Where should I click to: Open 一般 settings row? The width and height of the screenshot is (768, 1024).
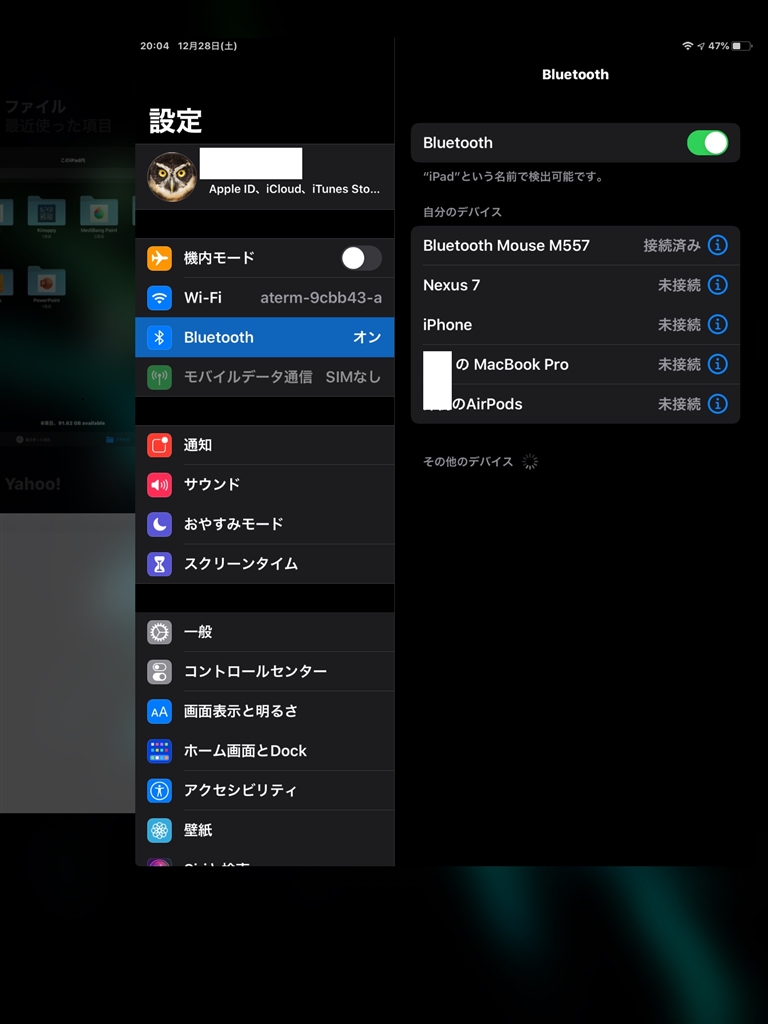click(264, 632)
